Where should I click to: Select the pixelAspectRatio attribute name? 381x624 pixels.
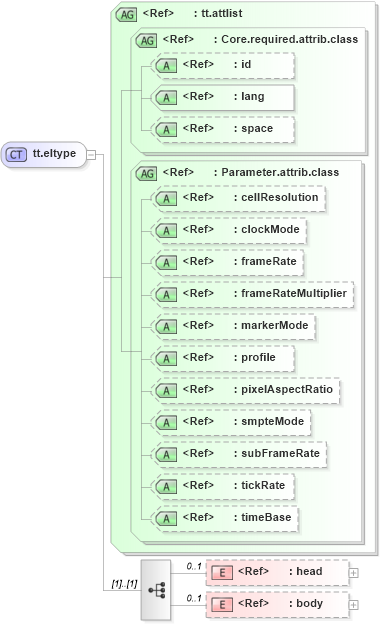pos(287,390)
